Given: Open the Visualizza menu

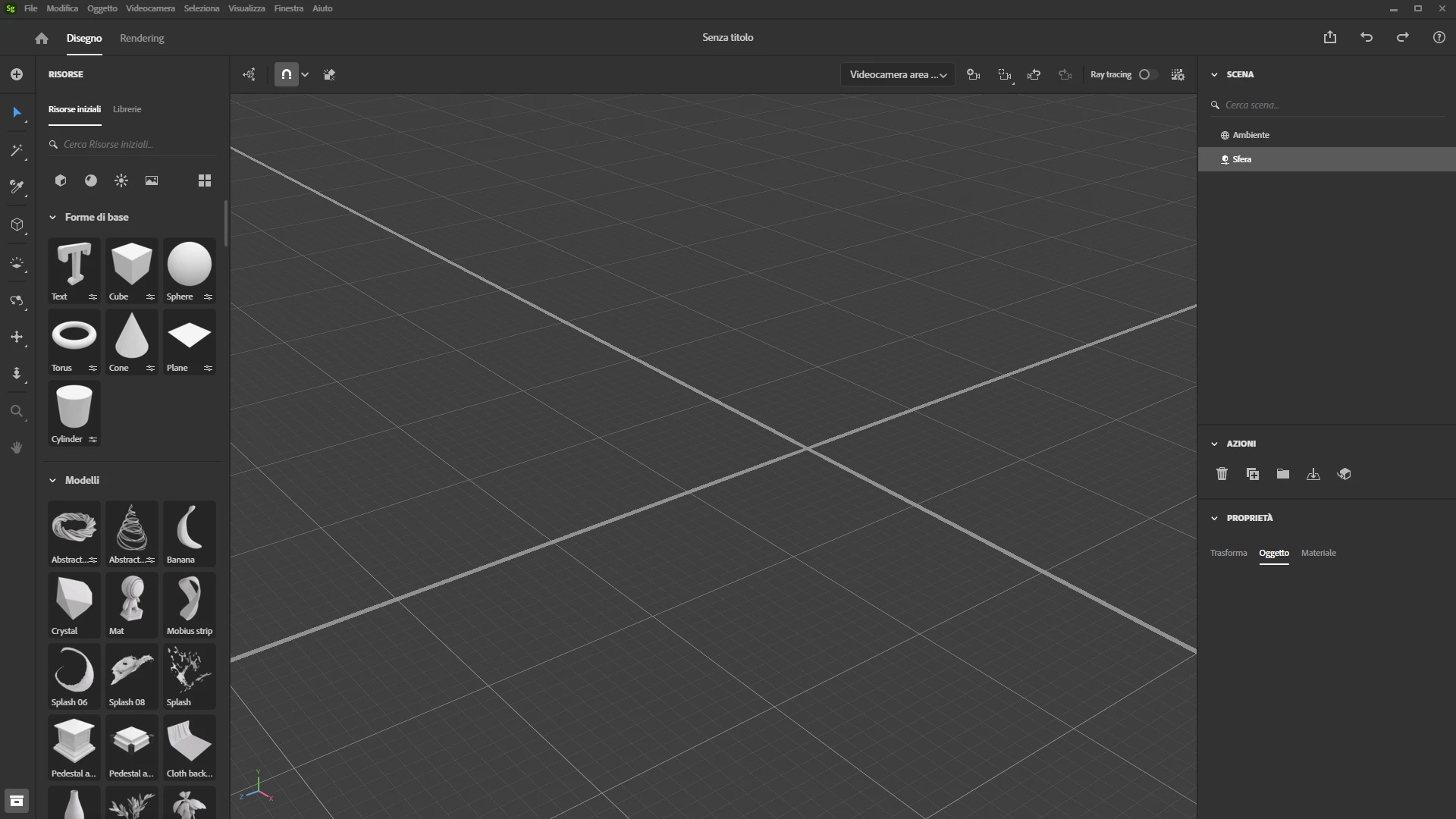Looking at the screenshot, I should tap(246, 8).
